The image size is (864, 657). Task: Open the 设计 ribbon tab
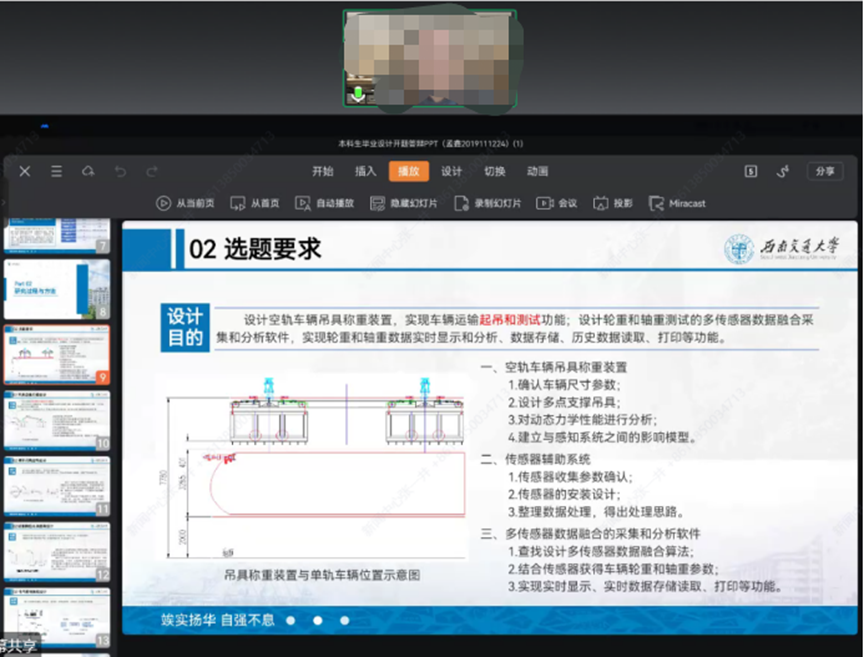452,171
